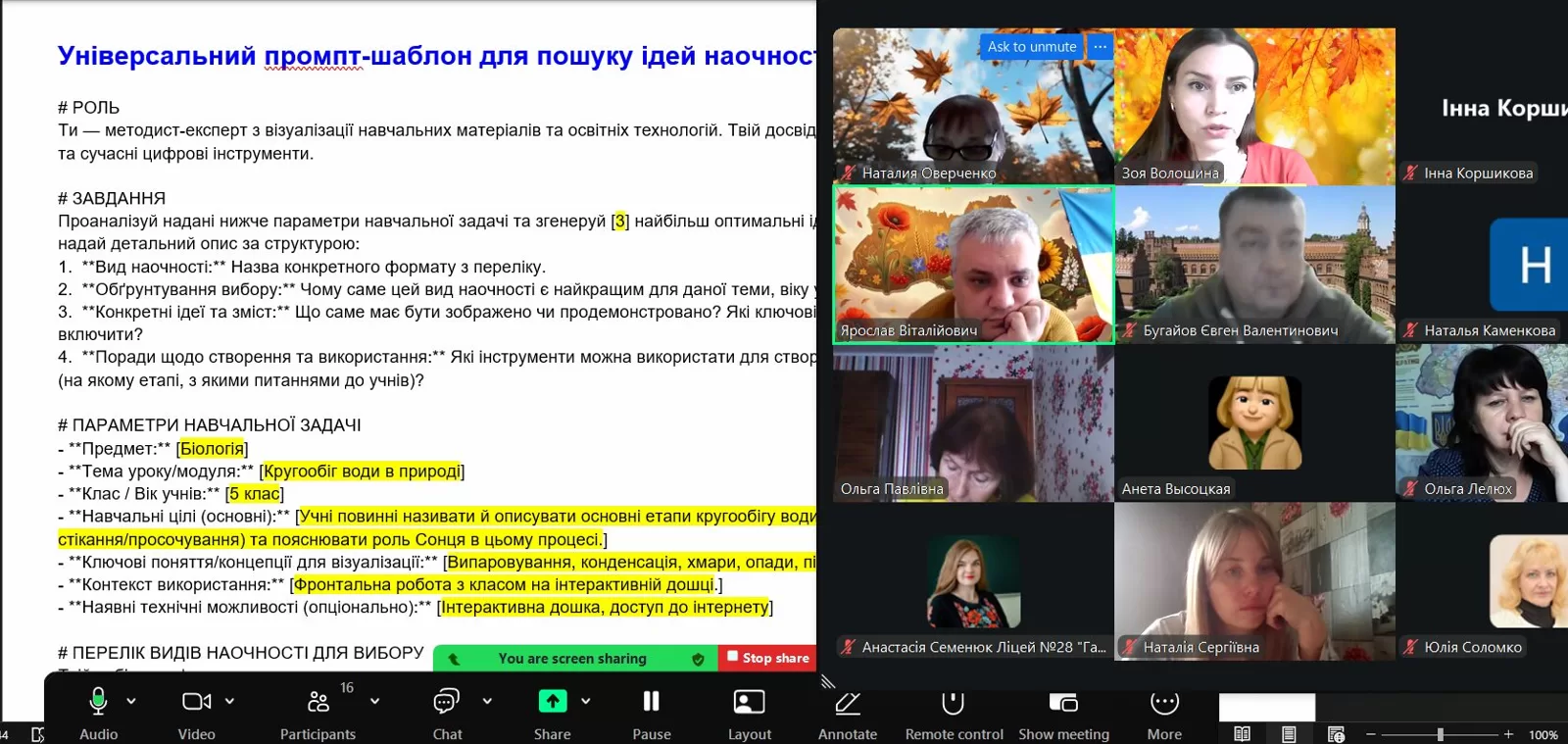This screenshot has width=1568, height=744.
Task: Click the Word zoom out minus button
Action: click(1371, 734)
